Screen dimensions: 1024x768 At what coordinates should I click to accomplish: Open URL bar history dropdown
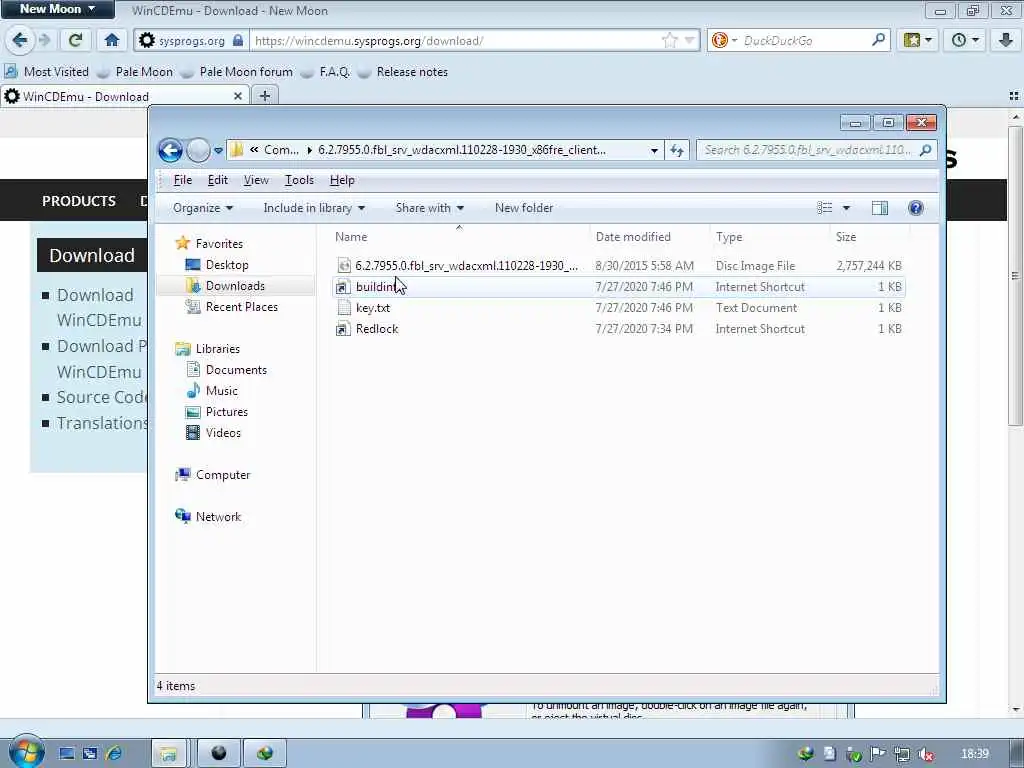[x=689, y=40]
